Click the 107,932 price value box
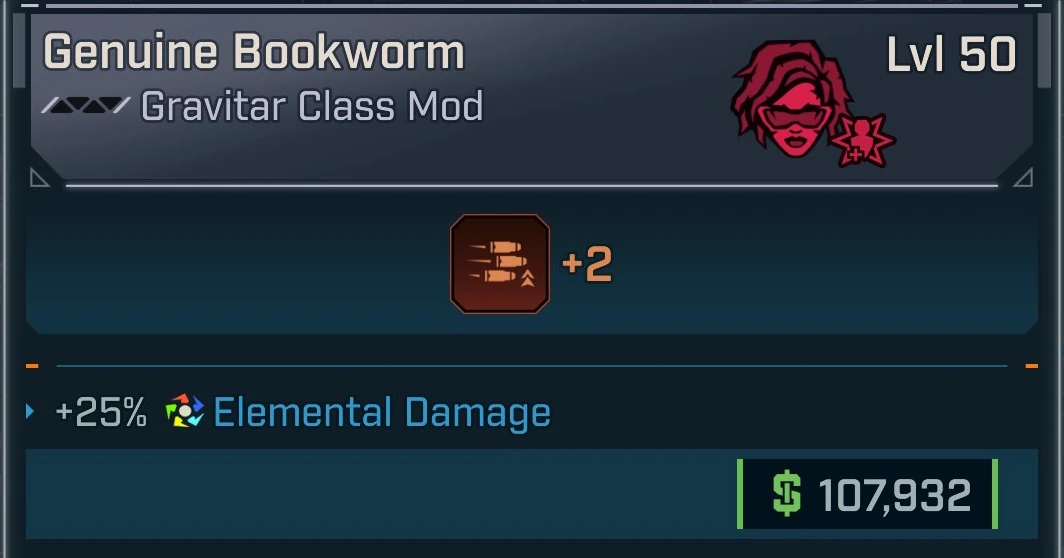This screenshot has width=1064, height=558. pos(867,494)
